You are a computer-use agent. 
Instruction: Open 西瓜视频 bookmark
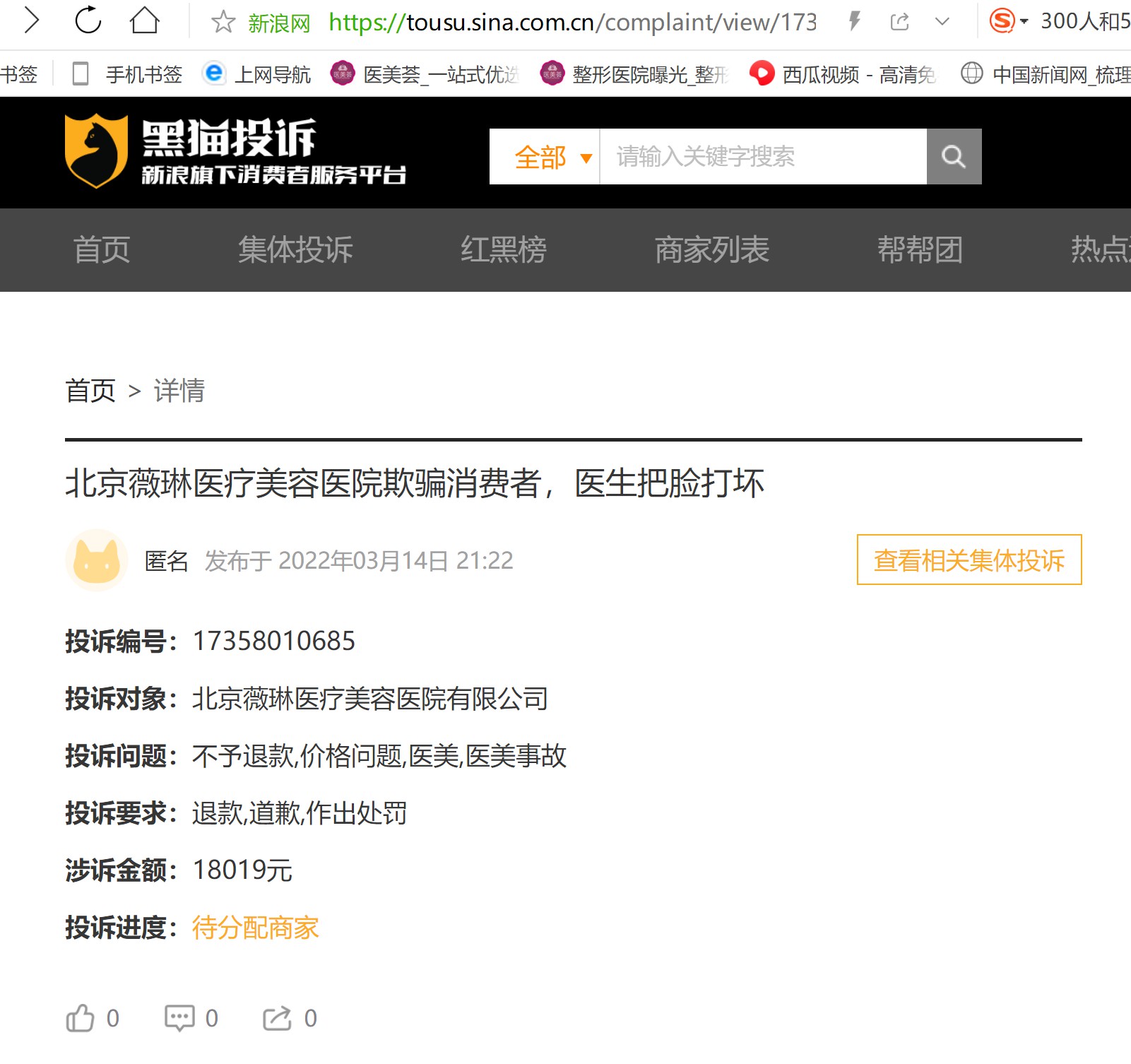point(843,73)
